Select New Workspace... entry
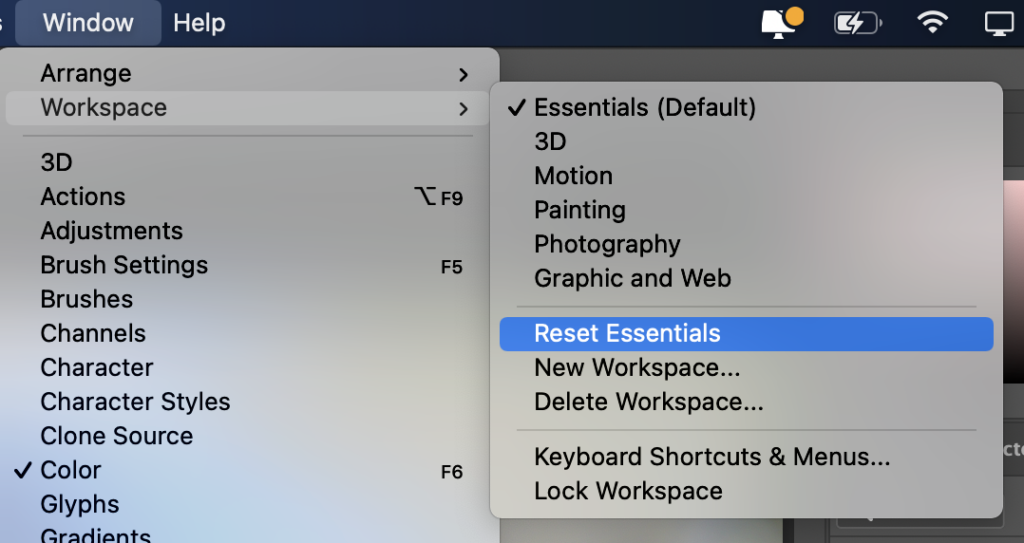Image resolution: width=1024 pixels, height=543 pixels. pos(746,368)
